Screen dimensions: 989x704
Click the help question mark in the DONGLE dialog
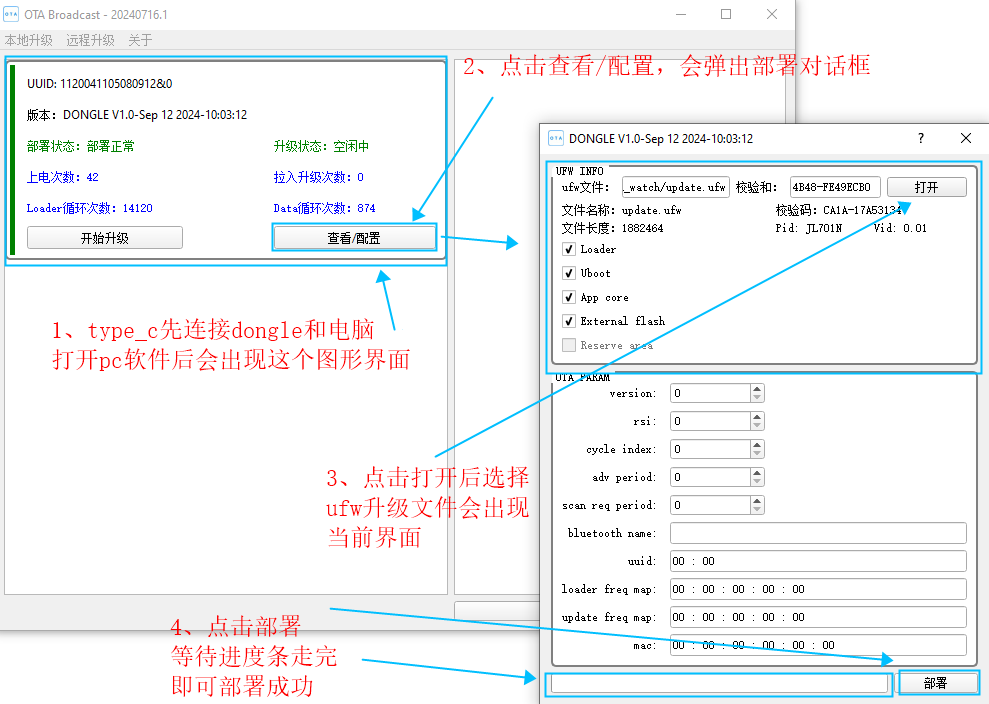921,138
